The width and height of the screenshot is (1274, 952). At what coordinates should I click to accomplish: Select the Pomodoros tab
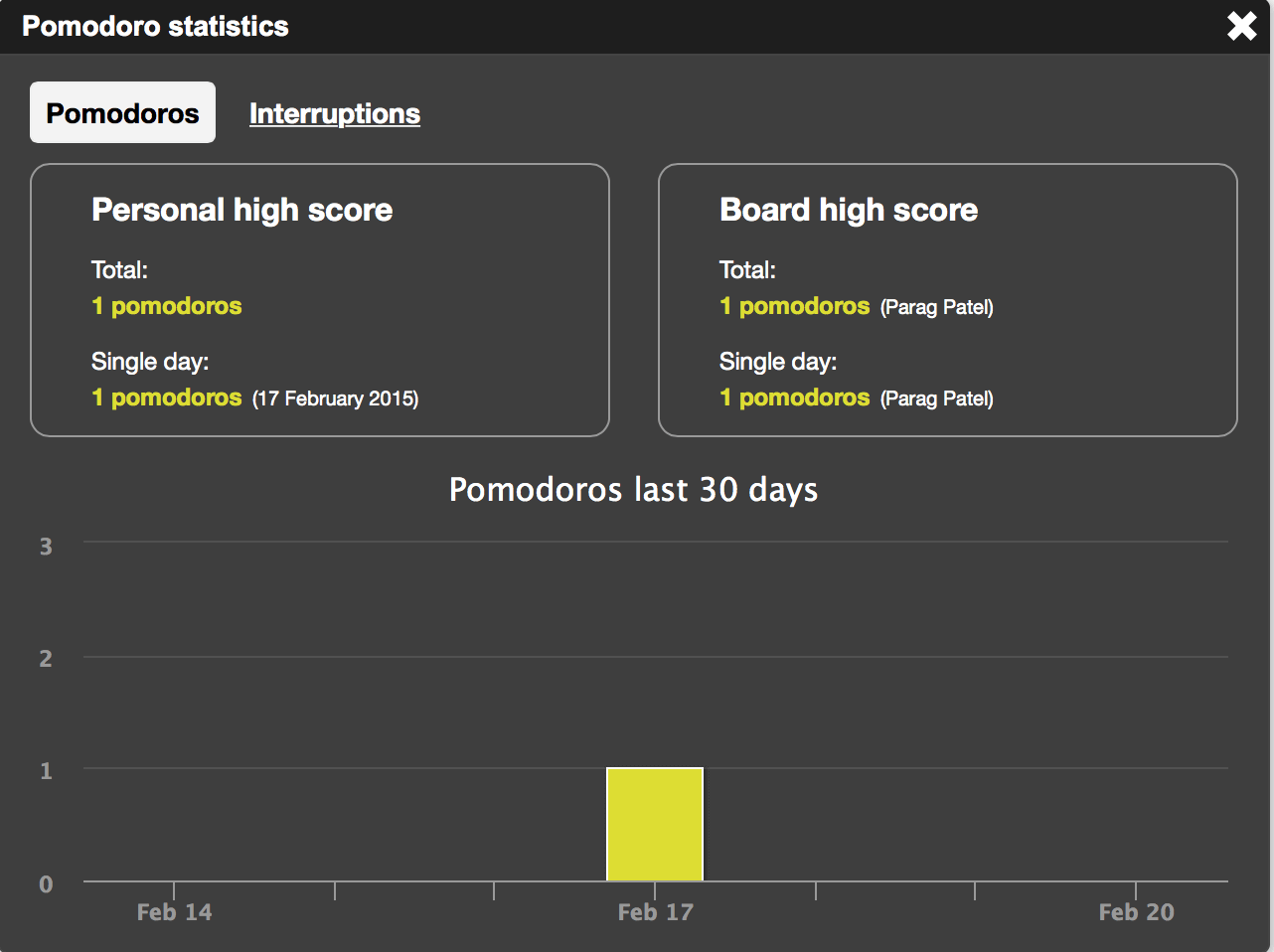coord(122,112)
